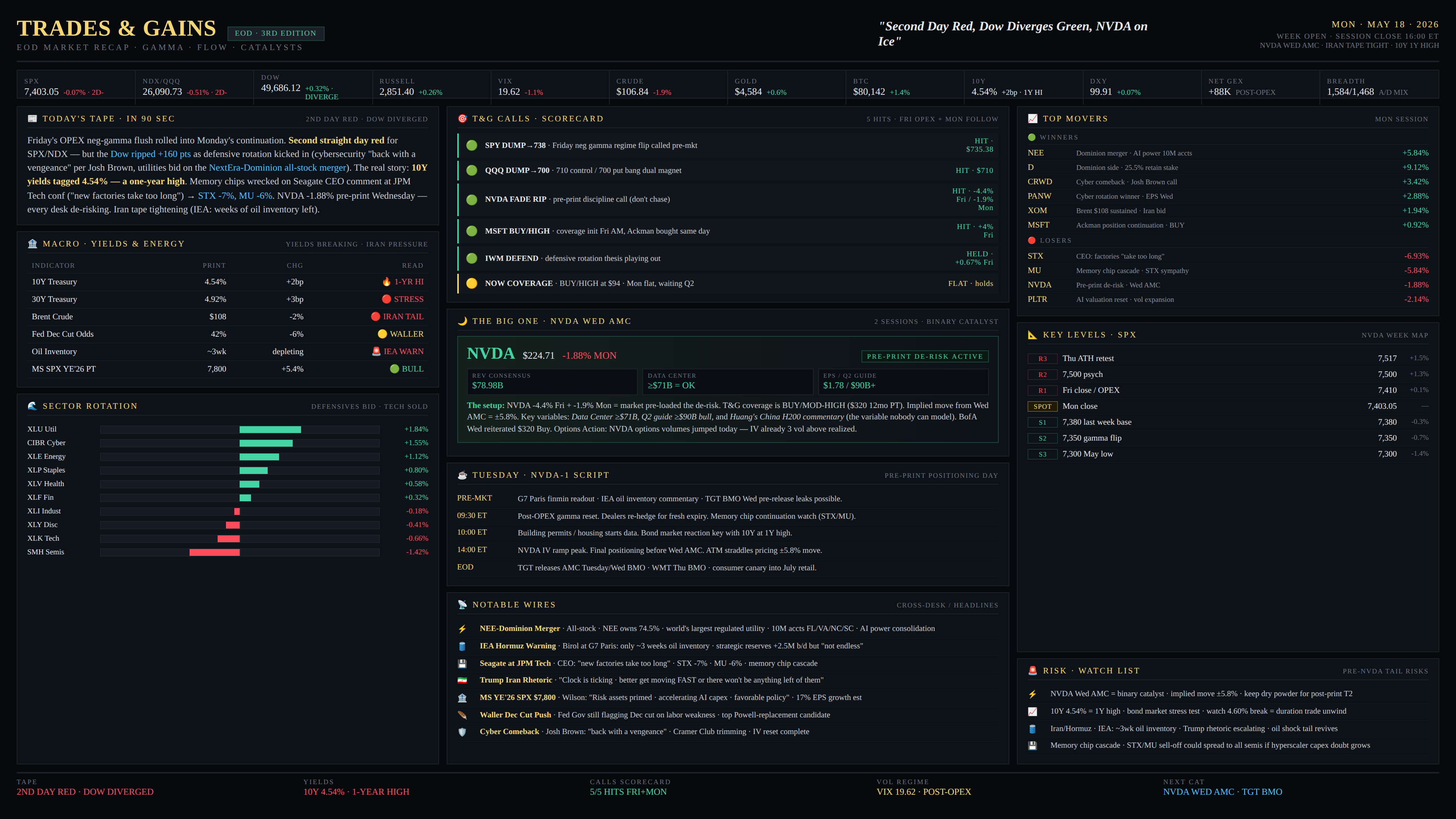Click the floppy disk icon on Seagate at JPM Tech wire
Image resolution: width=1456 pixels, height=819 pixels.
pos(462,664)
